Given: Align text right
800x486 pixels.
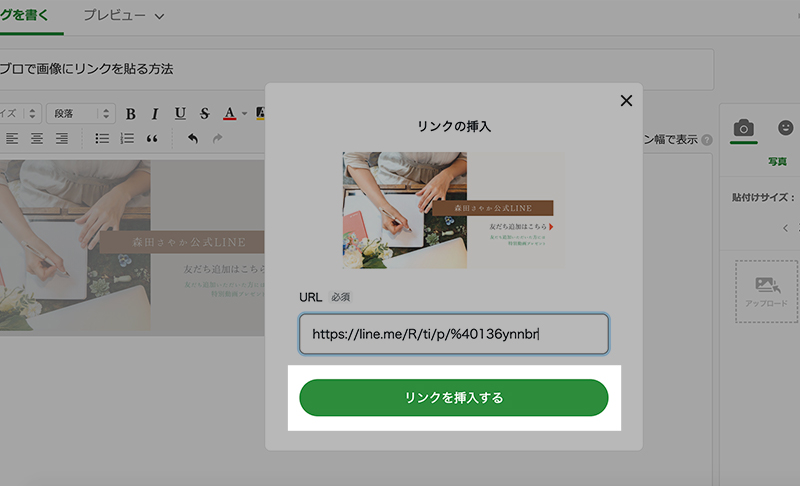Looking at the screenshot, I should (x=62, y=138).
